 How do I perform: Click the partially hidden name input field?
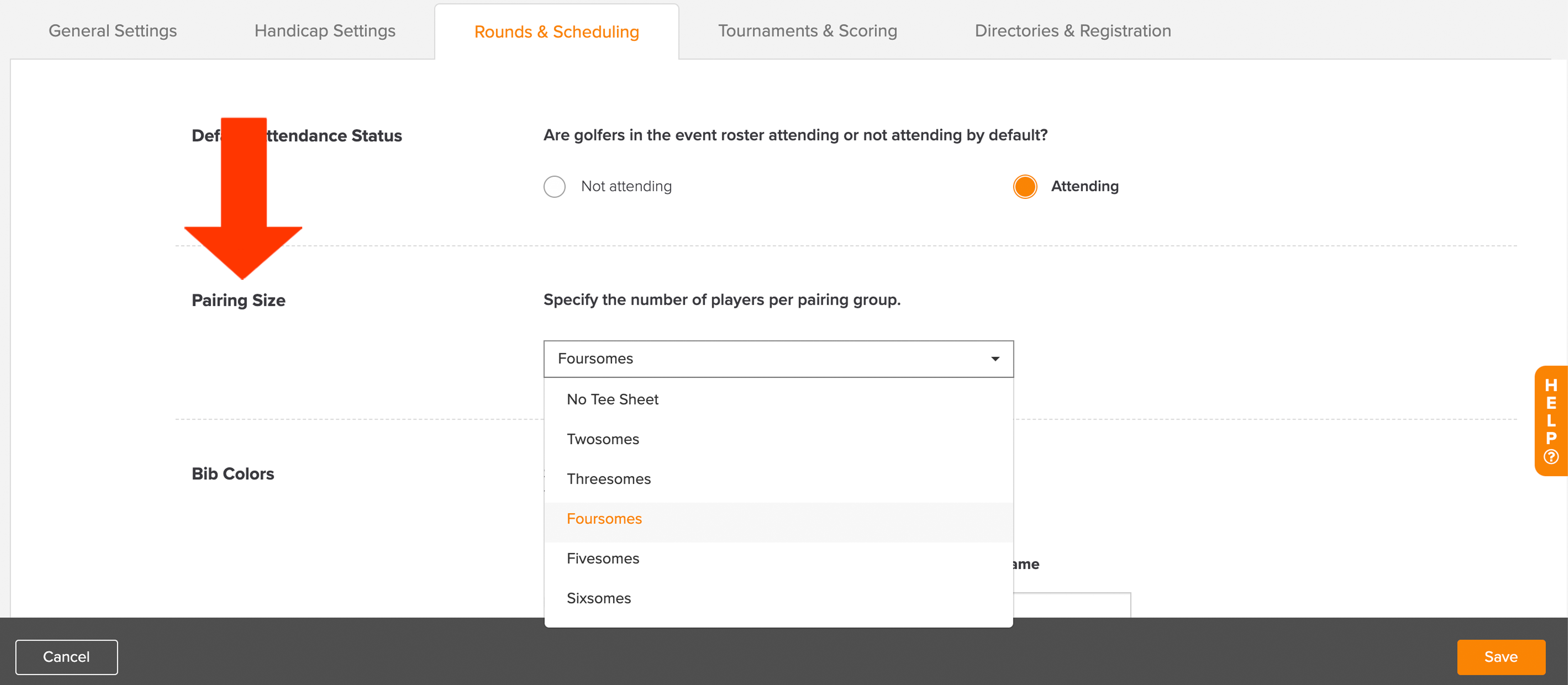(1072, 605)
